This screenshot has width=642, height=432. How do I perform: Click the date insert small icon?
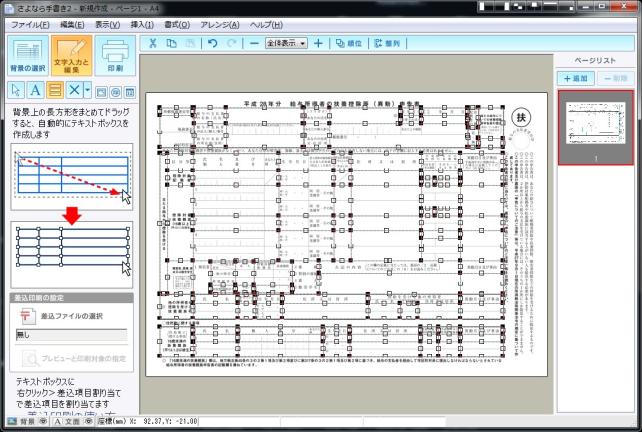coord(129,93)
